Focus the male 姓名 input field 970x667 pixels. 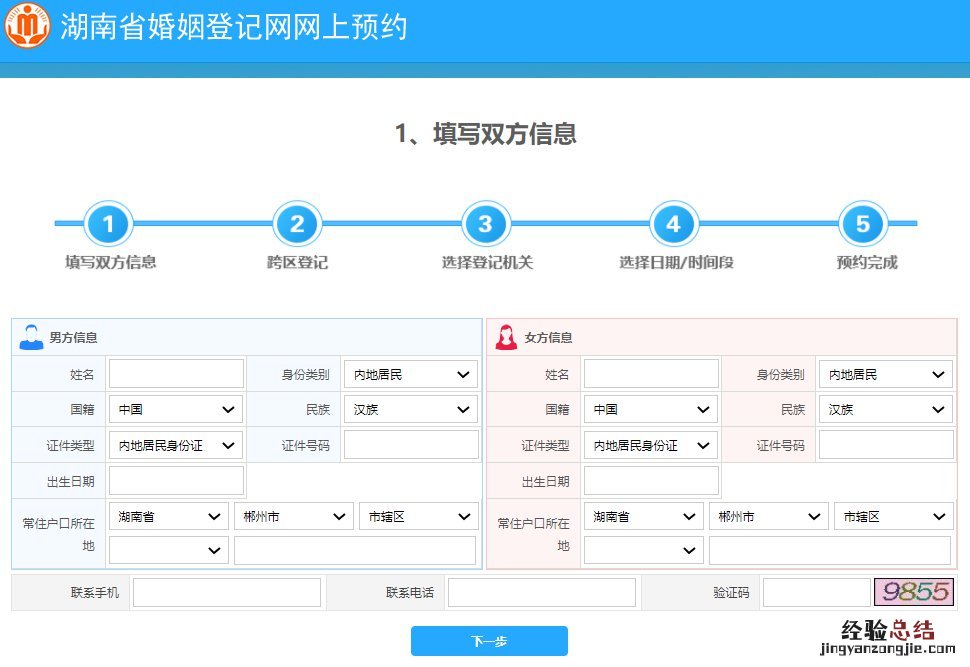click(176, 374)
